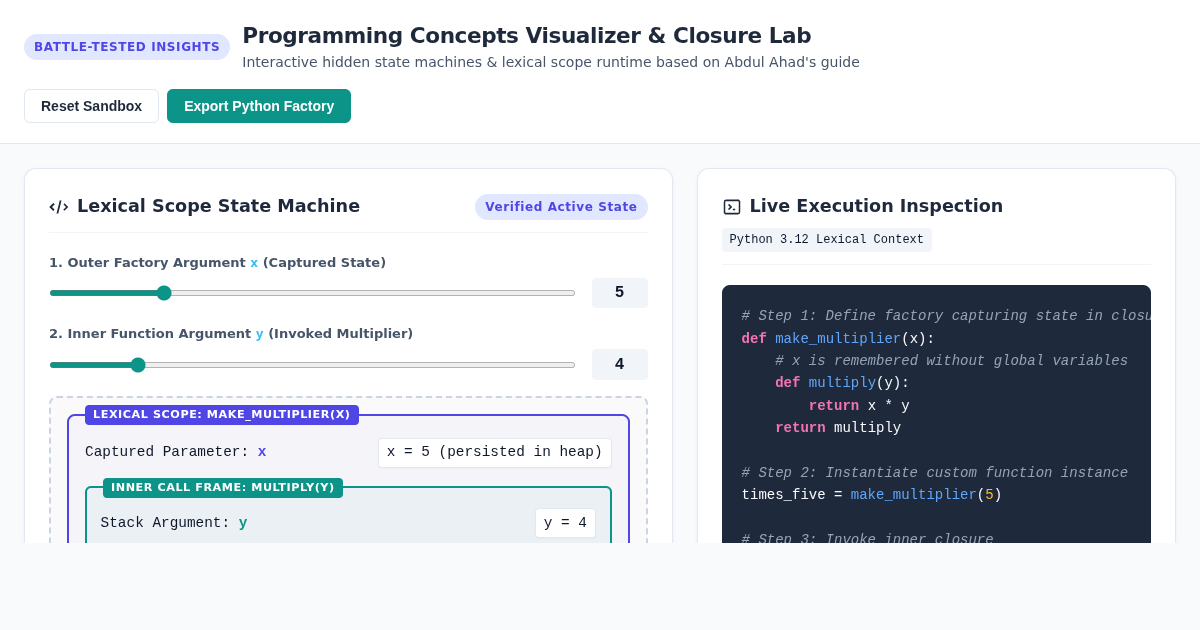This screenshot has height=630, width=1200.
Task: Adjust the Inner Function Argument y slider
Action: [312, 365]
